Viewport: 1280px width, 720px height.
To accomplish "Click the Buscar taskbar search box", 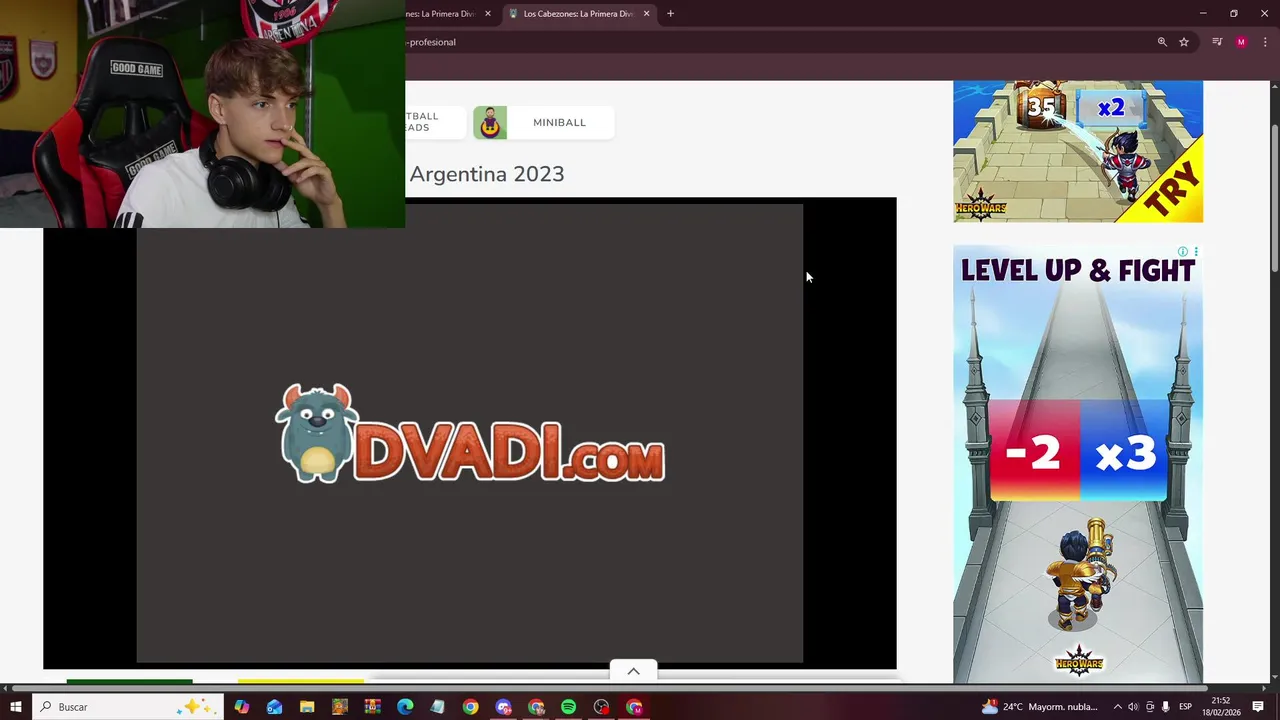I will (130, 707).
